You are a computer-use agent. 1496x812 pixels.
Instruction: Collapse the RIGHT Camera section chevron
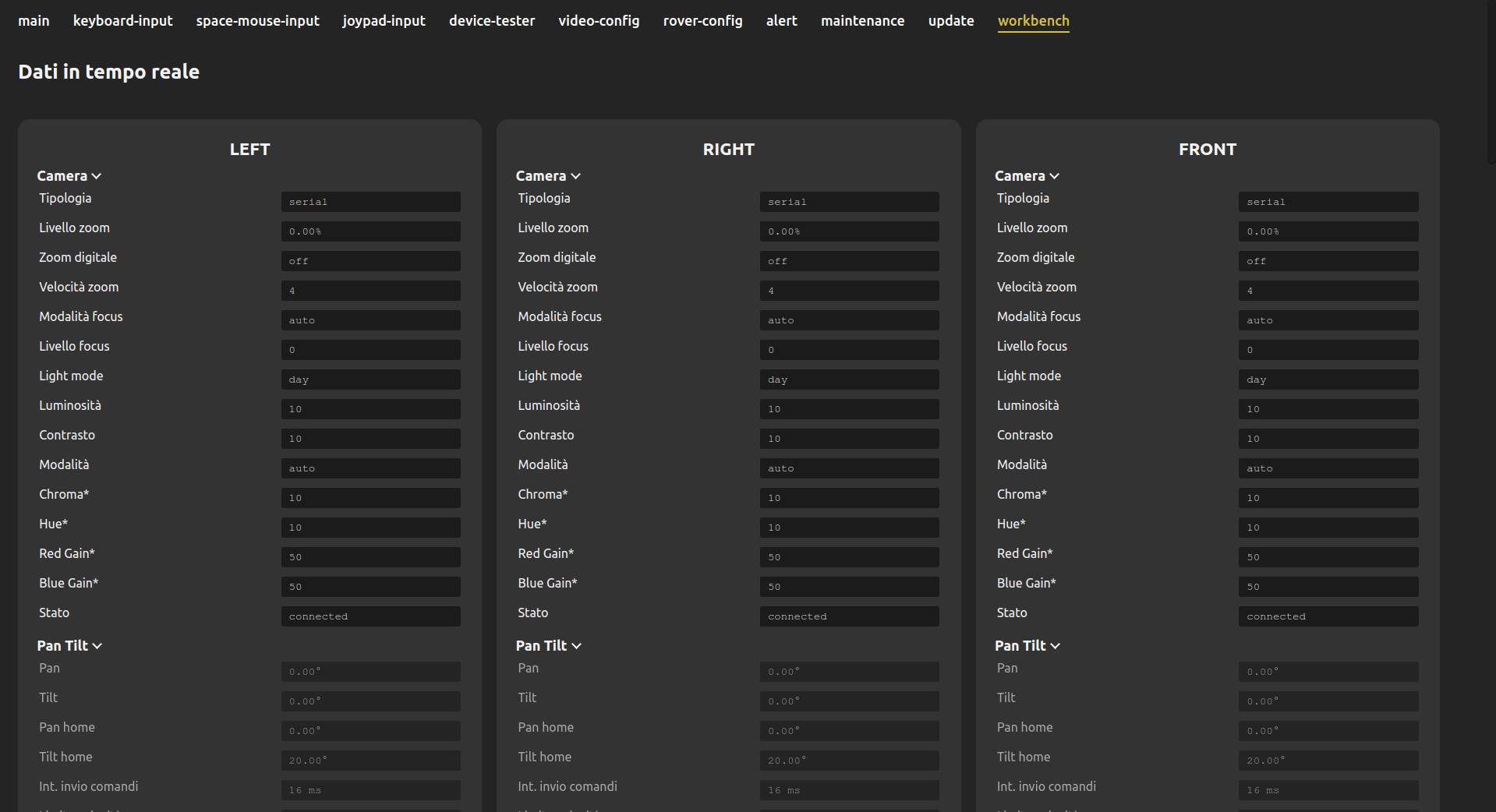click(575, 177)
